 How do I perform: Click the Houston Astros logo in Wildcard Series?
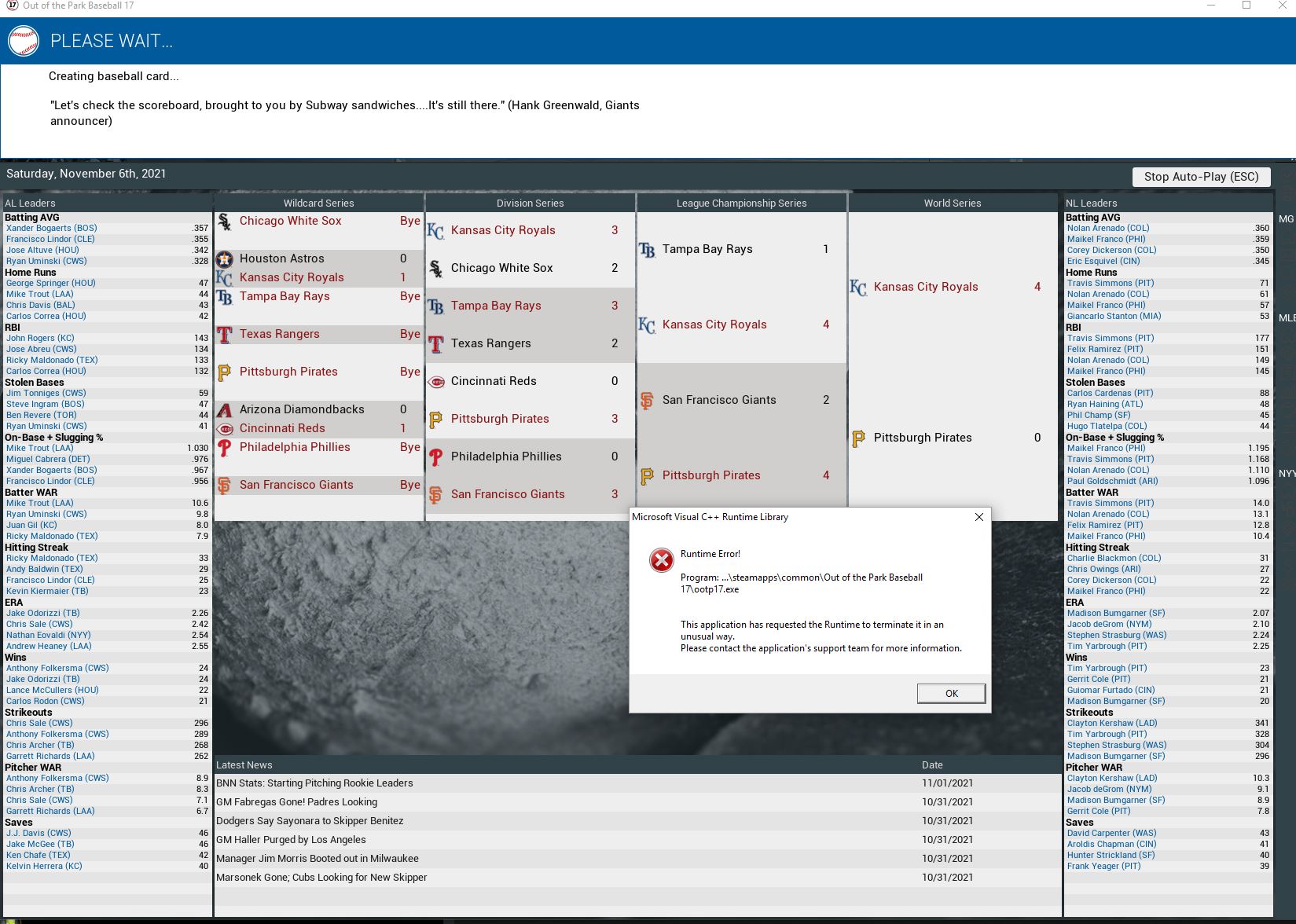click(x=225, y=258)
